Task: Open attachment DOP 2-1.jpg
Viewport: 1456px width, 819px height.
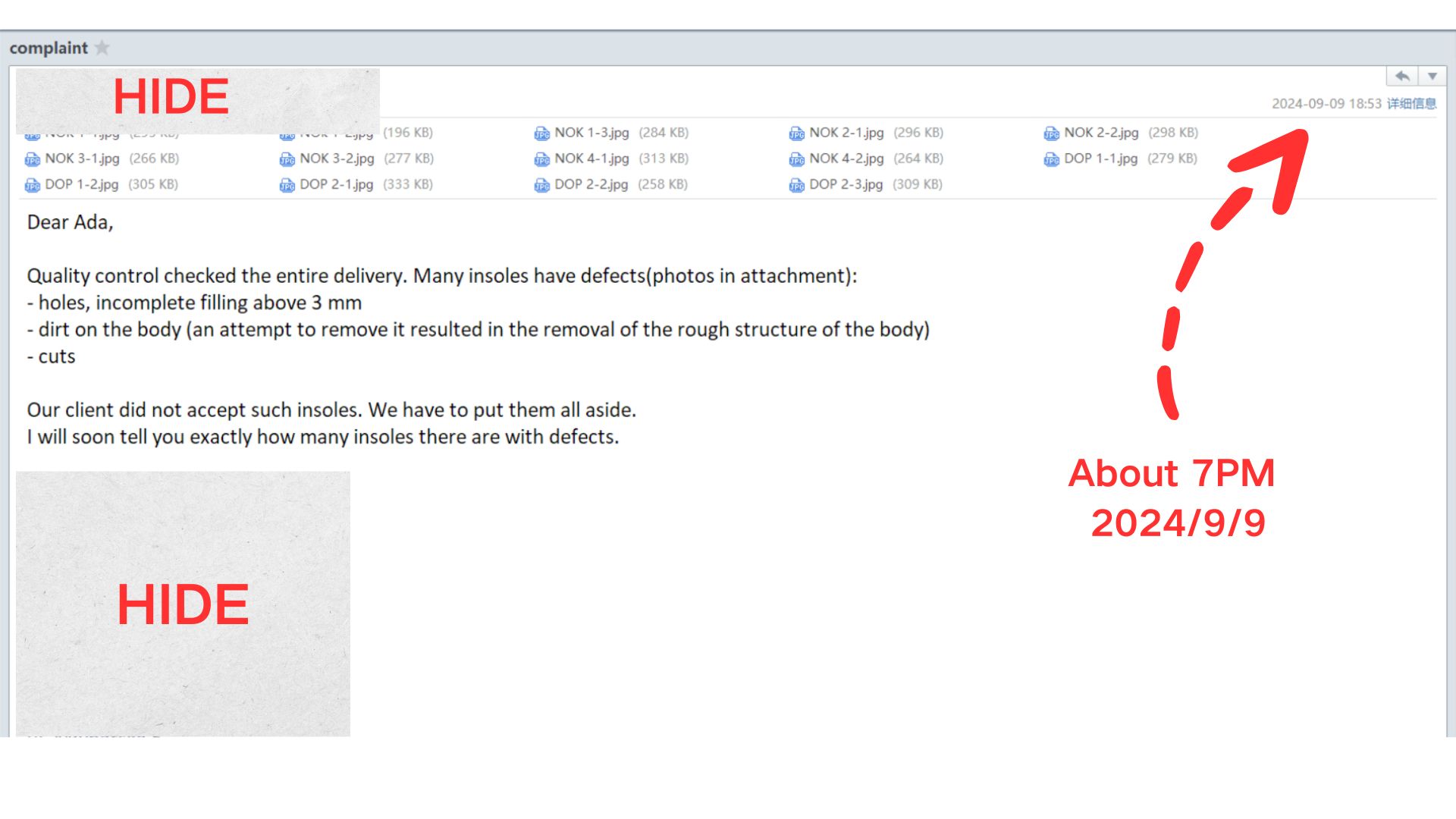Action: (x=336, y=184)
